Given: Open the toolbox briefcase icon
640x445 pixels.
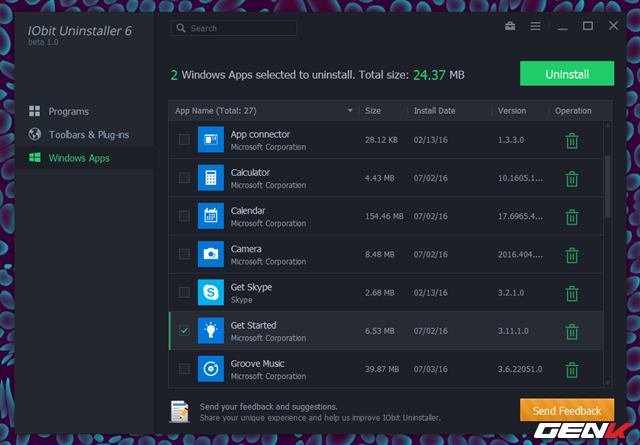Looking at the screenshot, I should pos(509,27).
